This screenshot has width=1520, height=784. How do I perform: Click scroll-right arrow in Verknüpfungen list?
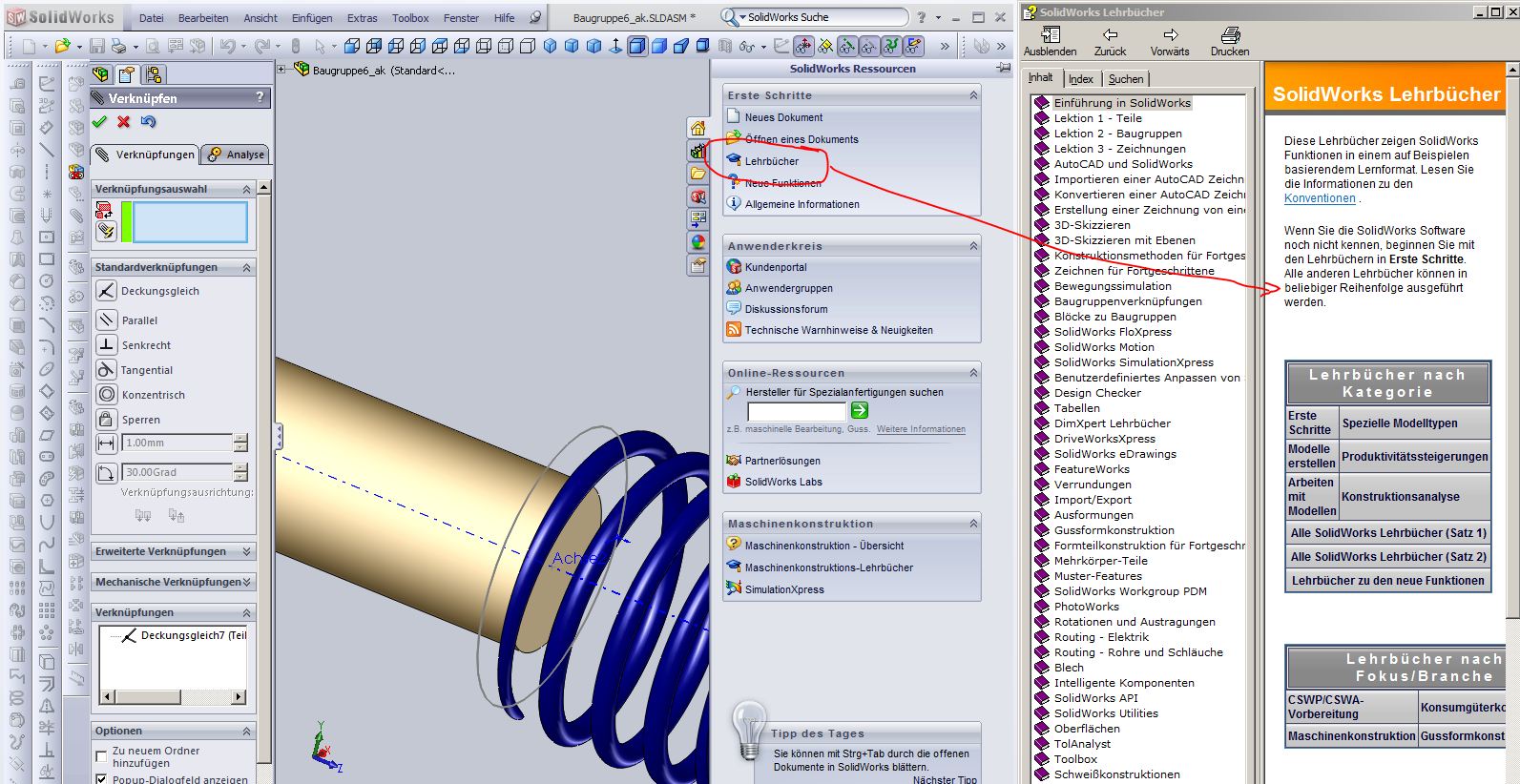point(239,697)
